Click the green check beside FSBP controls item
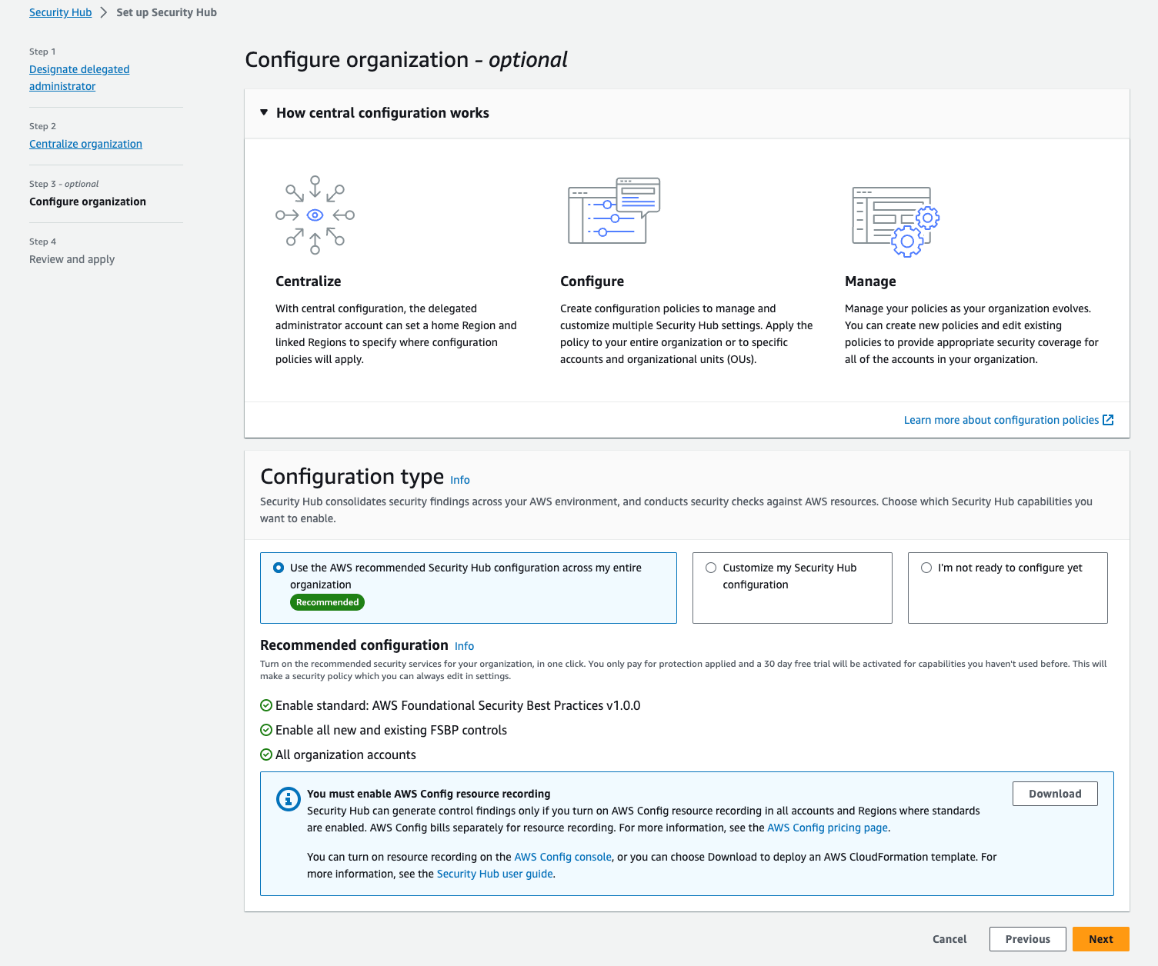The image size is (1158, 966). point(266,730)
